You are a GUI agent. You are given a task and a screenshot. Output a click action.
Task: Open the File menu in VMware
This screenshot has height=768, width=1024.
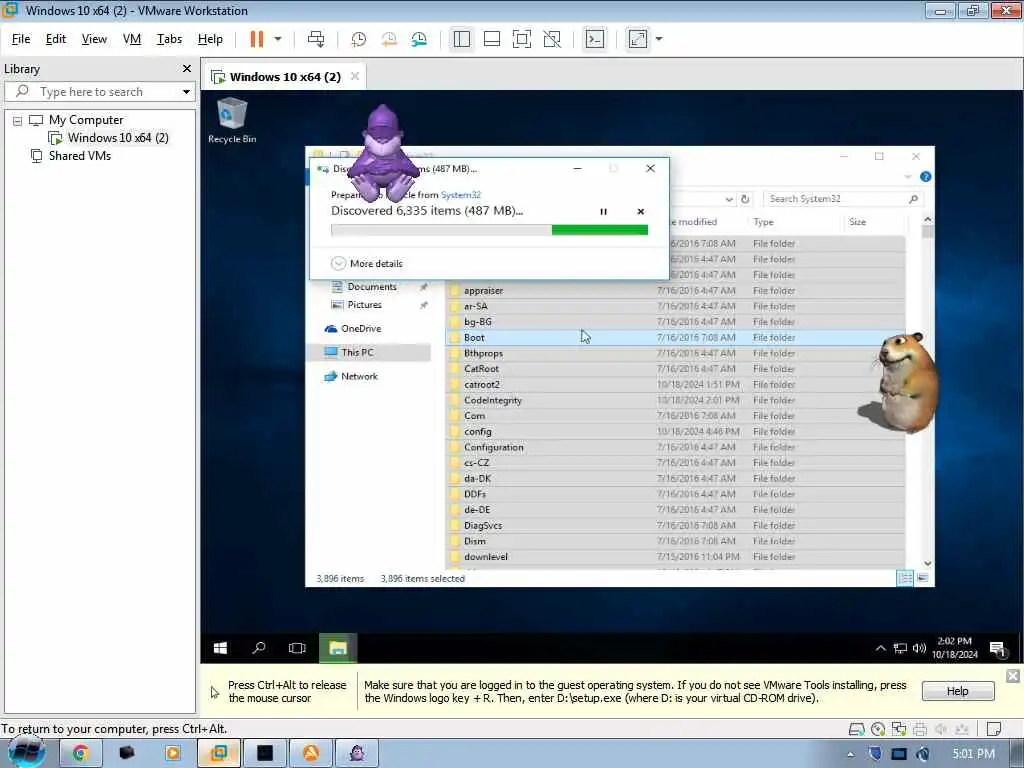[x=21, y=39]
